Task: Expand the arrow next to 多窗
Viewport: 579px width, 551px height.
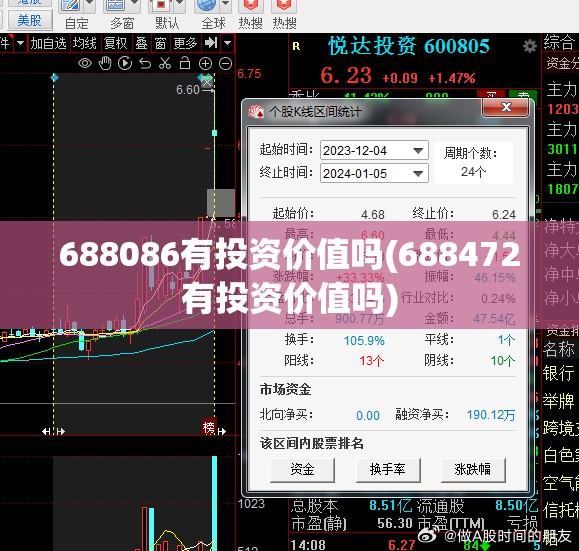Action: pyautogui.click(x=135, y=4)
